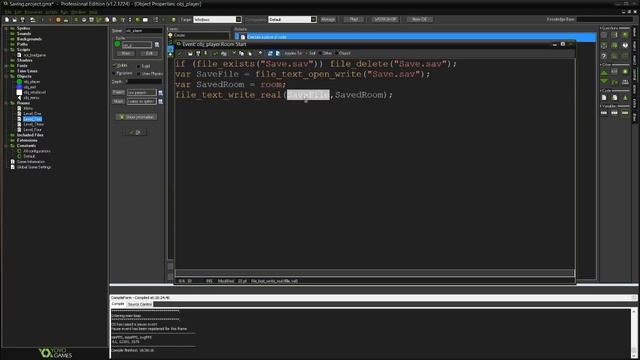Click the Paste icon in code editor toolbar
This screenshot has width=640, height=360.
pyautogui.click(x=250, y=53)
